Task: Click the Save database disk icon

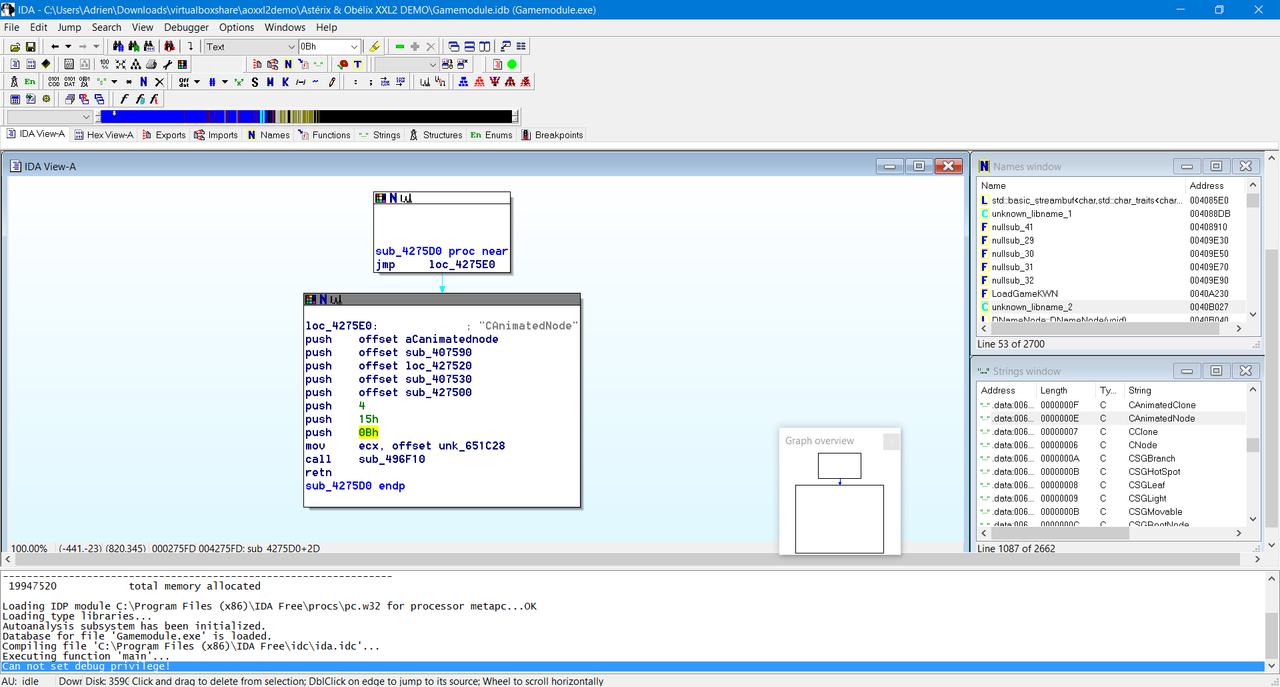Action: 30,47
